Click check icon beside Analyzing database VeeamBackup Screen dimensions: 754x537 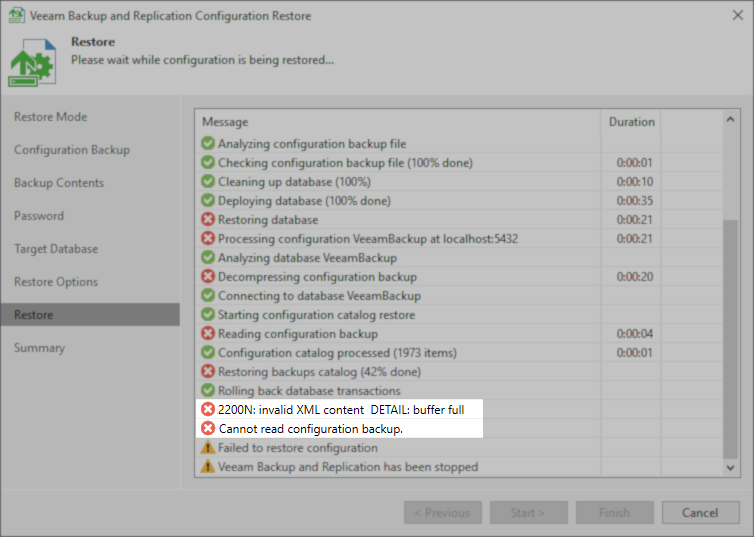[x=208, y=257]
